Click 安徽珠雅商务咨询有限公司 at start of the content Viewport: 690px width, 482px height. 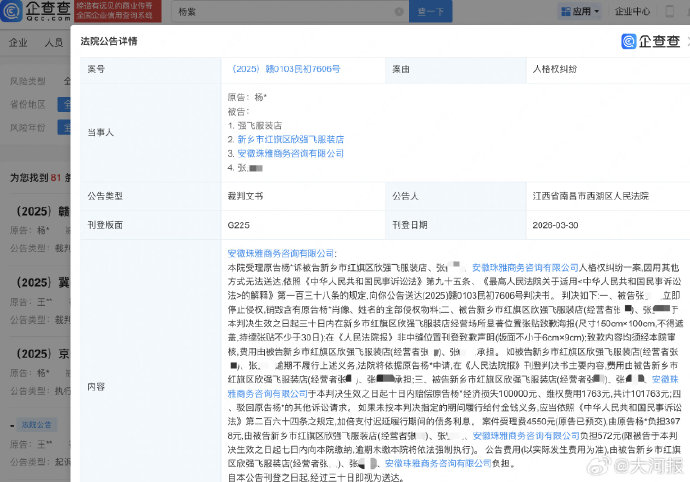click(283, 254)
